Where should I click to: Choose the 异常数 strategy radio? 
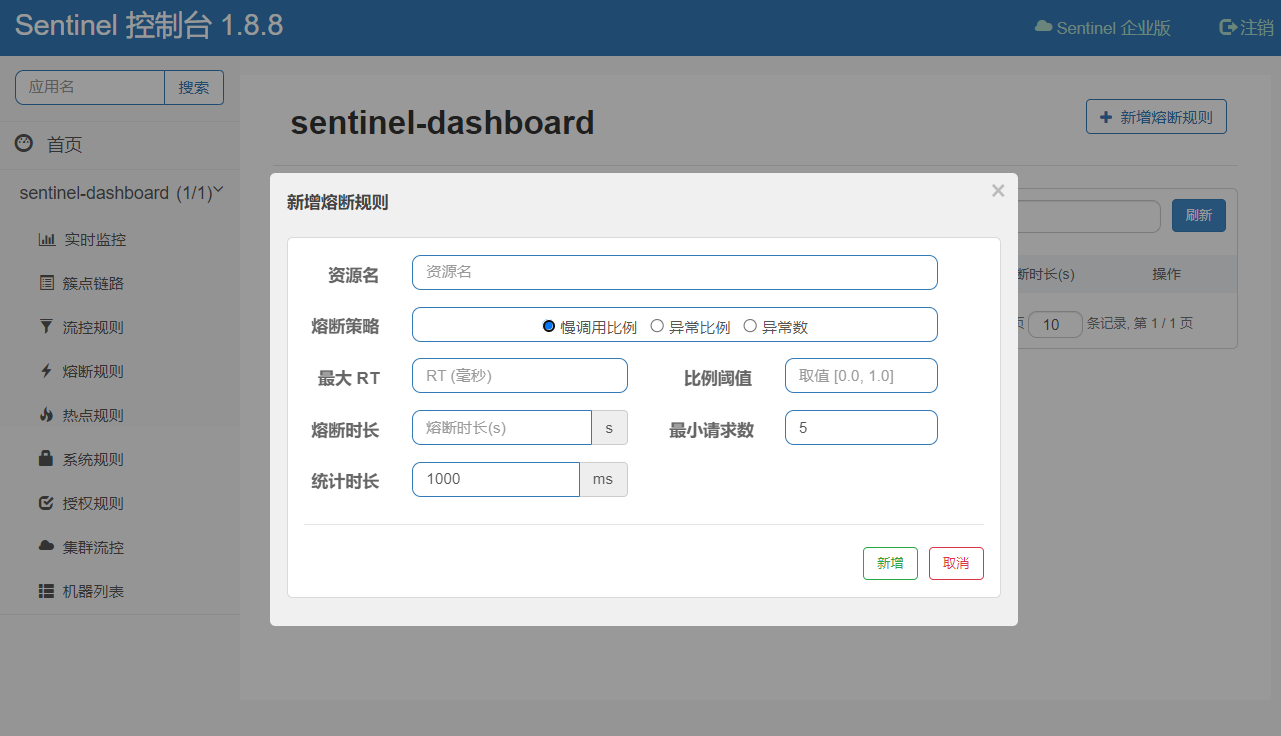[750, 326]
